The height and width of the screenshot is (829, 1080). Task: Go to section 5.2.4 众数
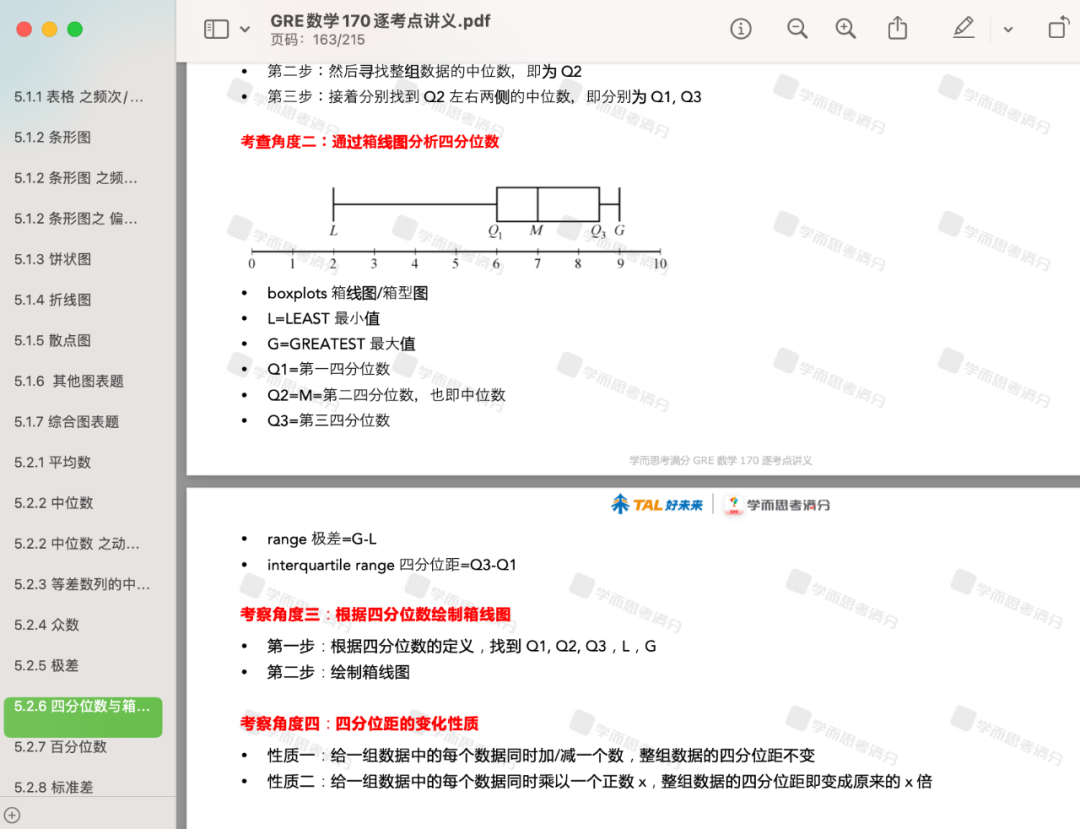point(47,625)
